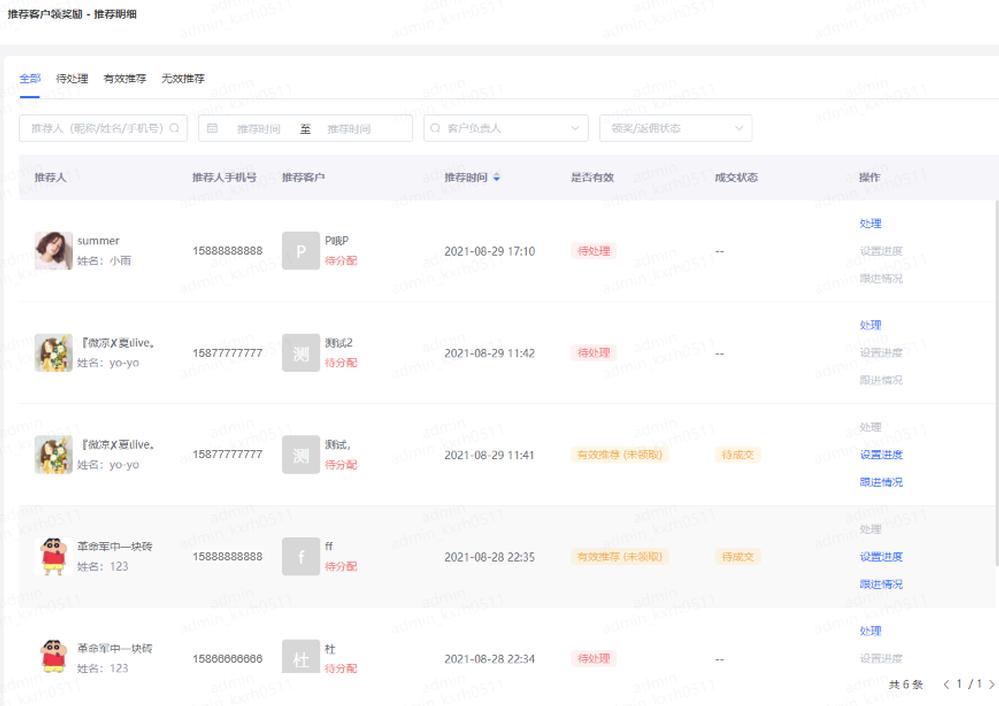Select the 无效推荐 tab
999x706 pixels.
tap(182, 78)
